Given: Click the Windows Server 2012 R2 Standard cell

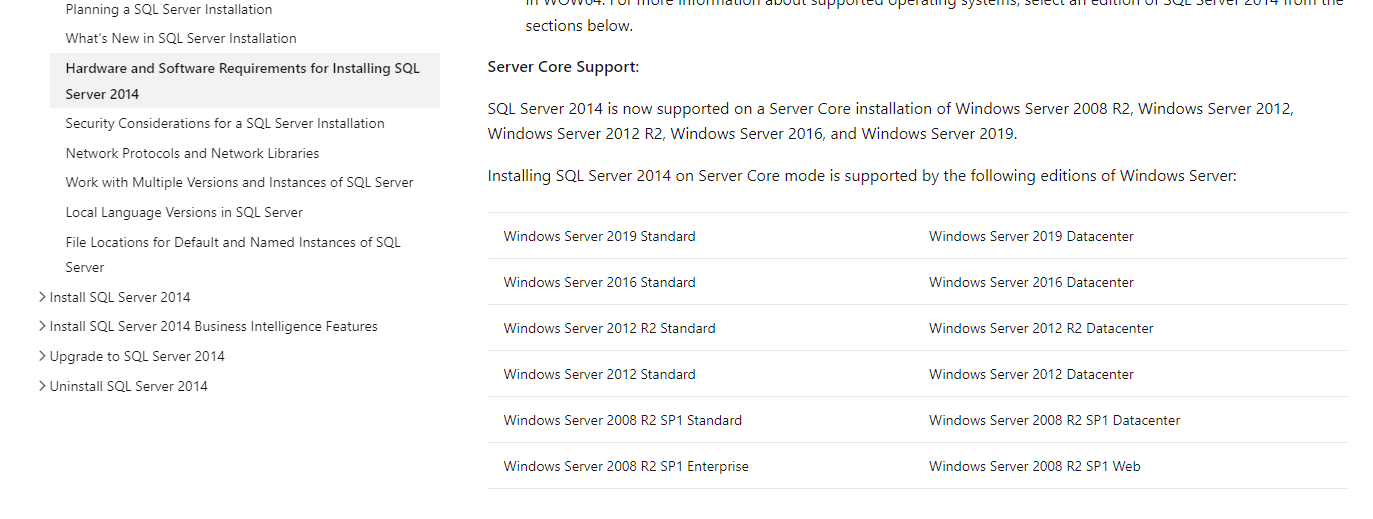Looking at the screenshot, I should 609,328.
